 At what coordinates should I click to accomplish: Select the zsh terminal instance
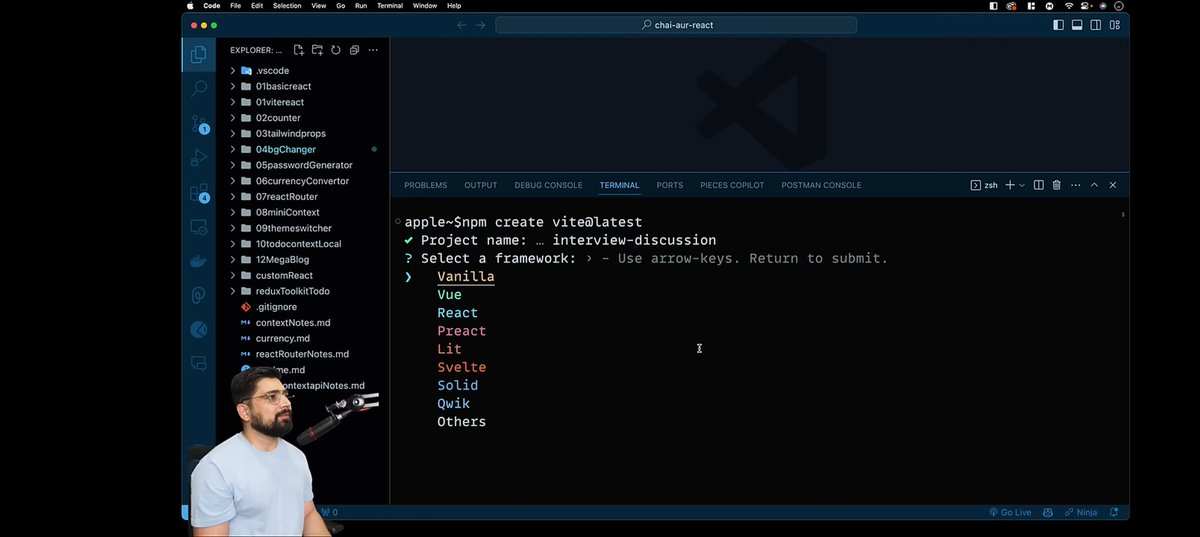coord(985,185)
